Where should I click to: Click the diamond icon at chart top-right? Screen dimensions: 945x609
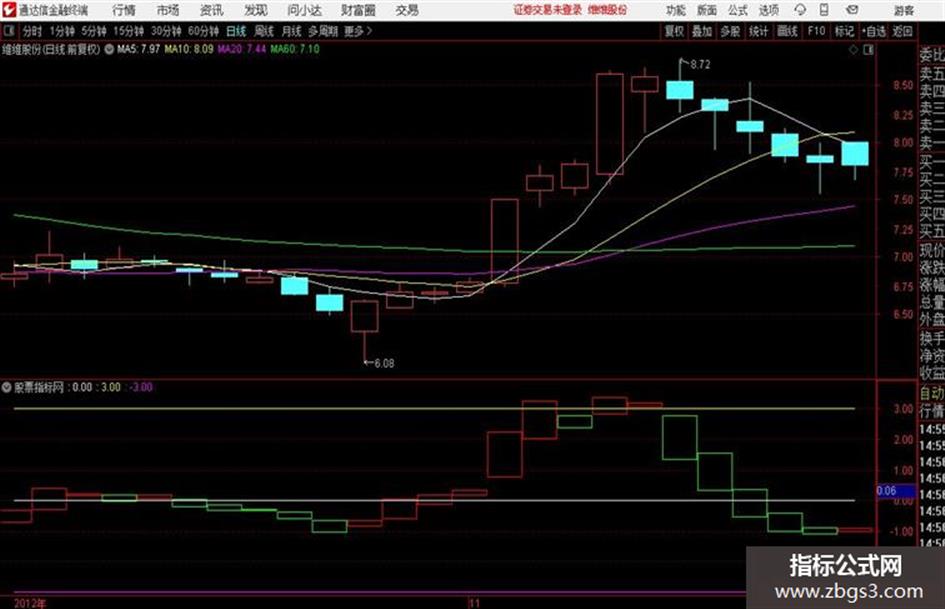(853, 50)
